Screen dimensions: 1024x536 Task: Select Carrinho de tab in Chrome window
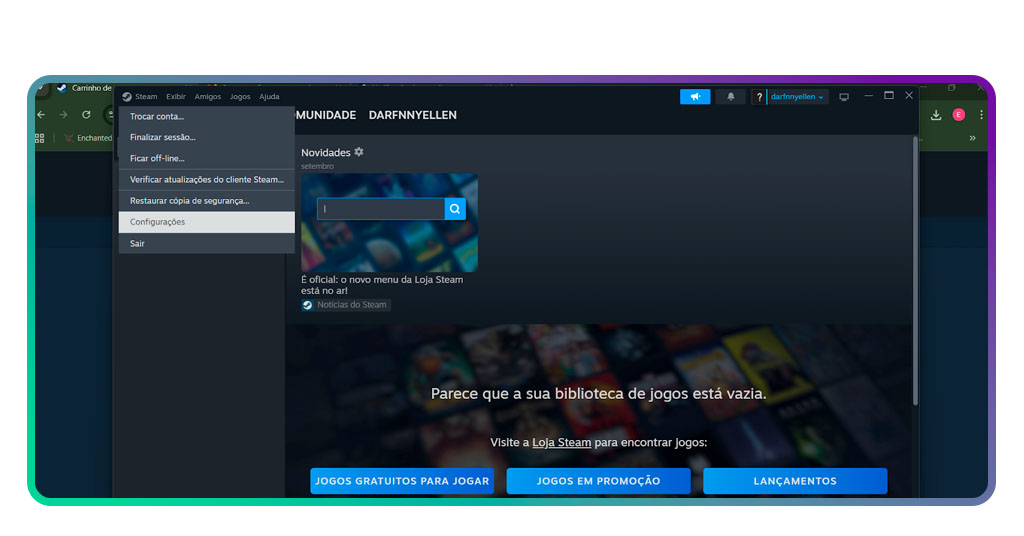click(85, 88)
